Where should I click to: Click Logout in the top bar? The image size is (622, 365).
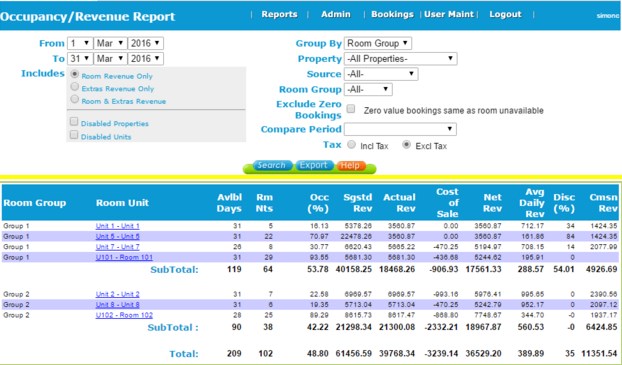pyautogui.click(x=505, y=14)
